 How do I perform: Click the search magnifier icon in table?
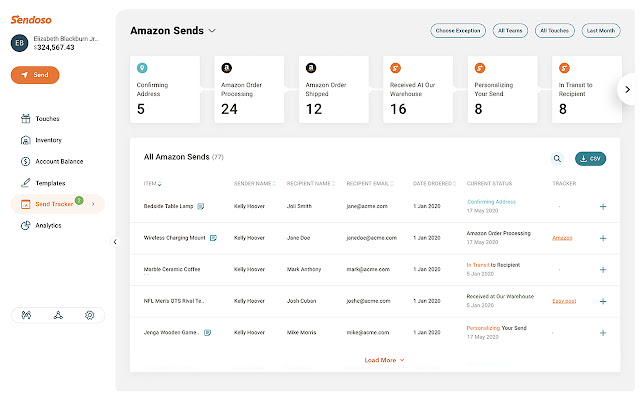click(557, 158)
